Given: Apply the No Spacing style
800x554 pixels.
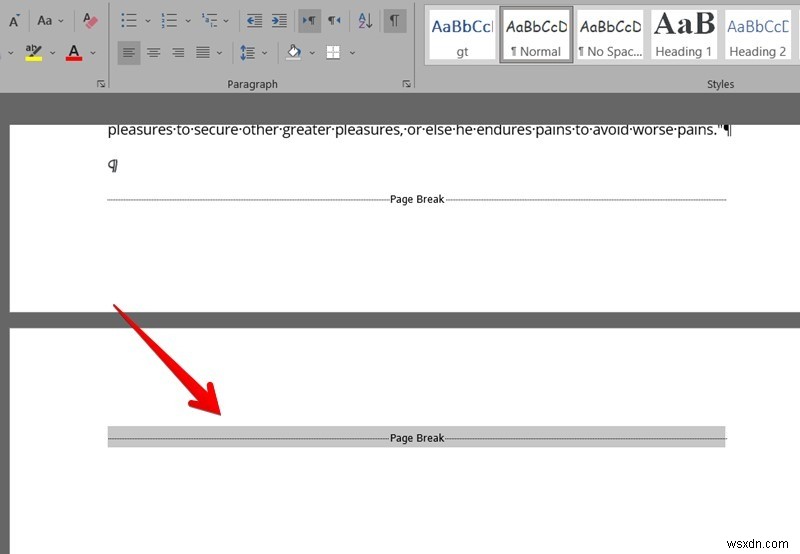Looking at the screenshot, I should pyautogui.click(x=610, y=35).
